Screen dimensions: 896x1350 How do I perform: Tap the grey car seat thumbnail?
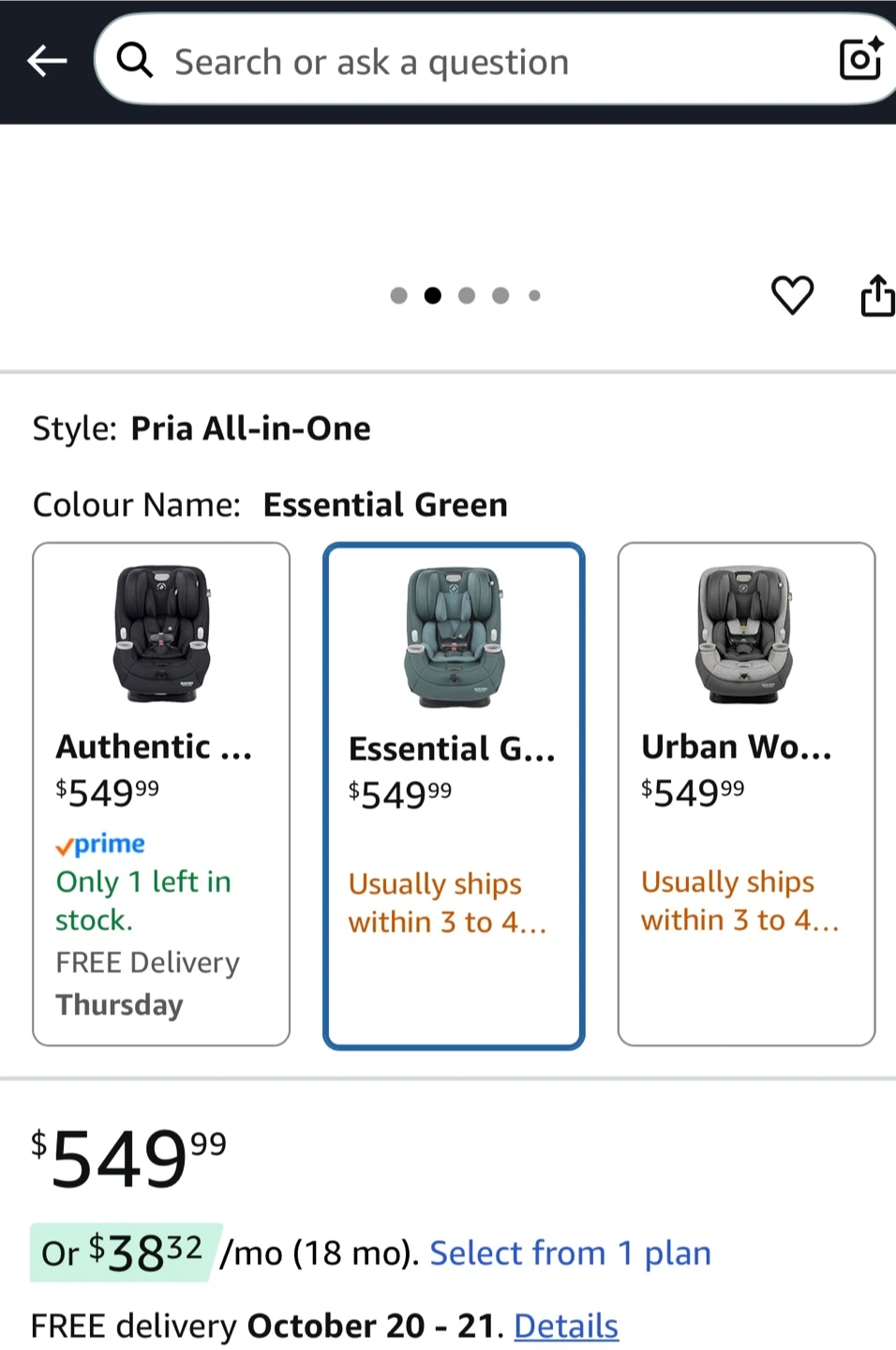746,634
